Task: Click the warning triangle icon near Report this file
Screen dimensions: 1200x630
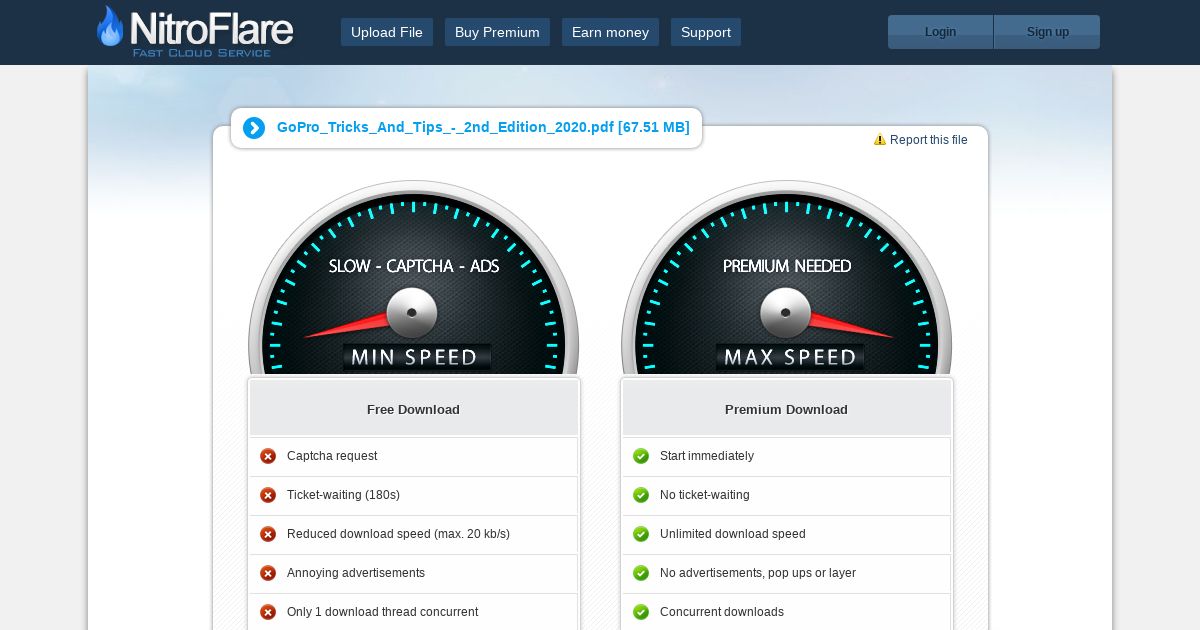Action: [x=880, y=140]
